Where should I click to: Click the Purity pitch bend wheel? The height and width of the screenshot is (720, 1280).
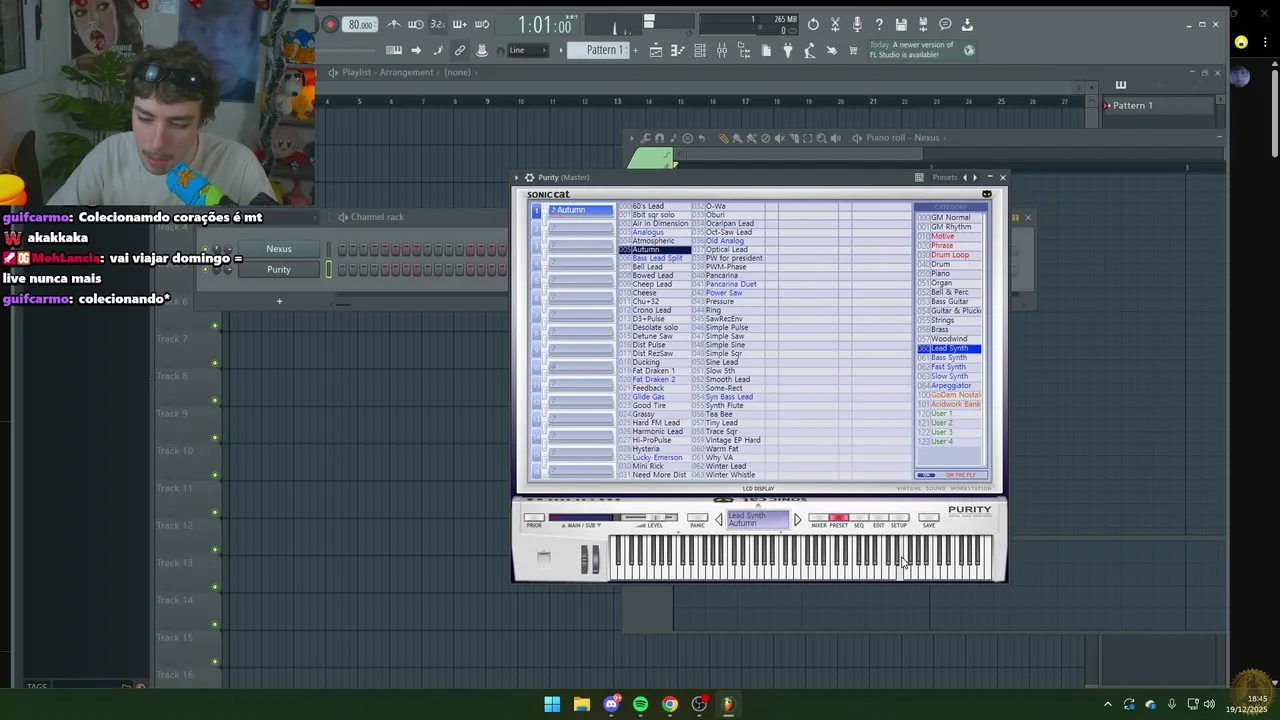click(584, 559)
